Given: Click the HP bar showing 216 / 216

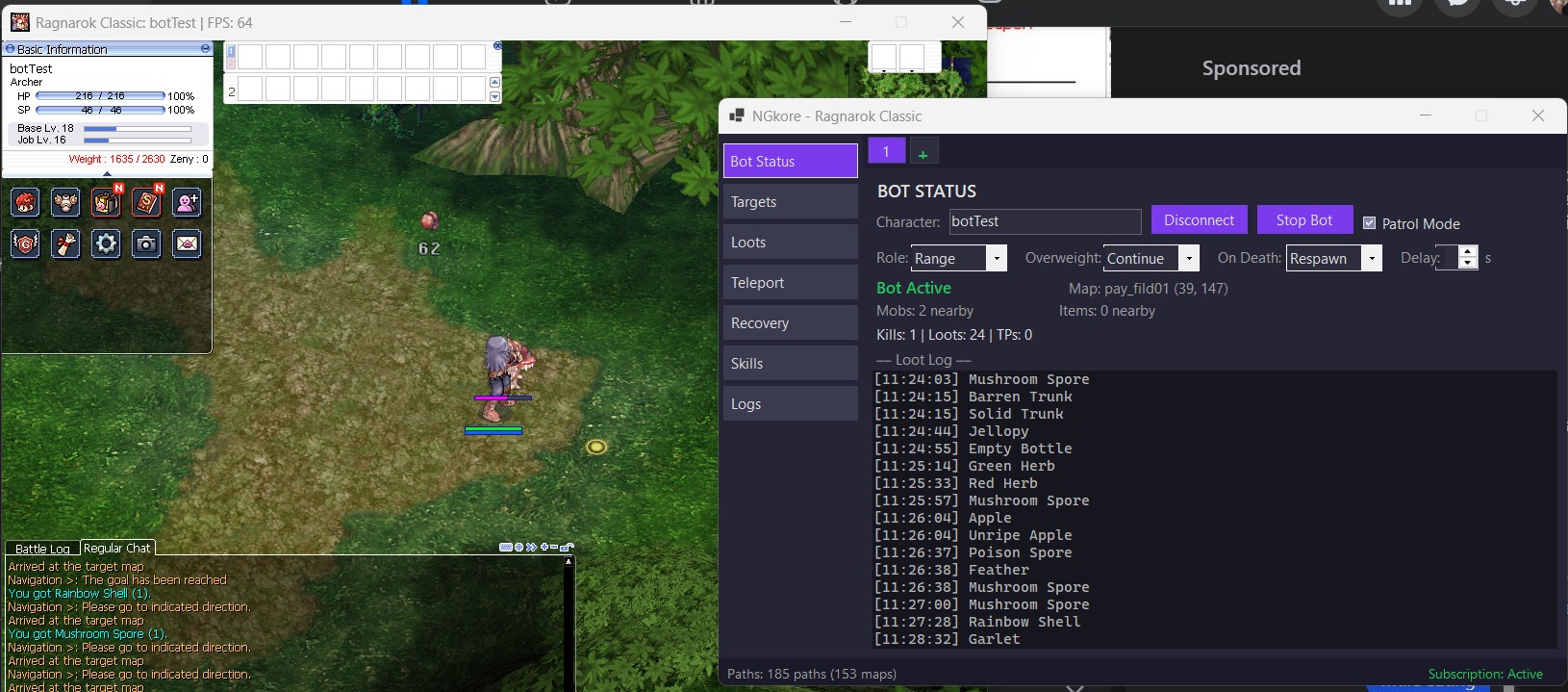Looking at the screenshot, I should (x=100, y=96).
